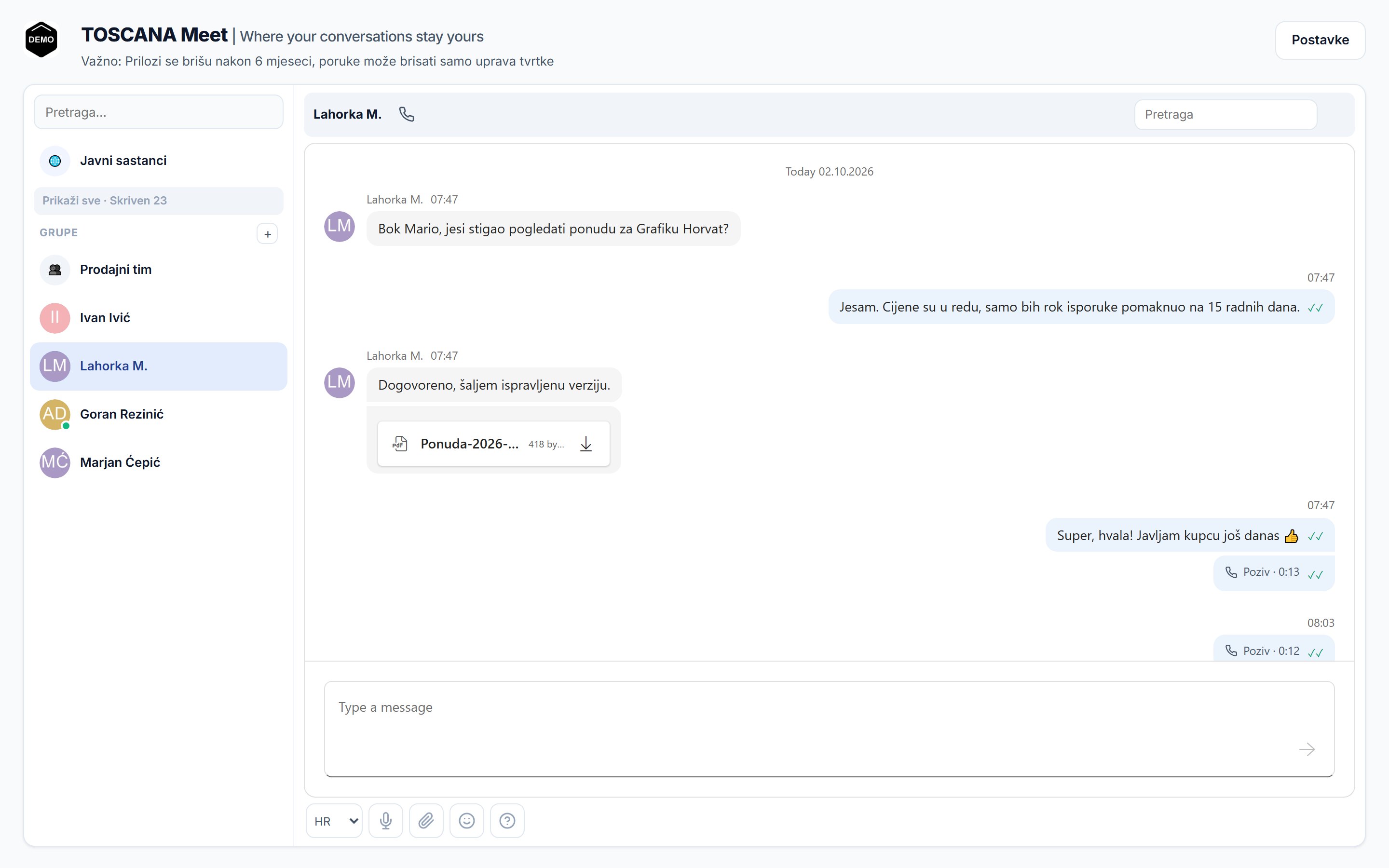Click Goran Rezinić's AD avatar

pyautogui.click(x=55, y=415)
